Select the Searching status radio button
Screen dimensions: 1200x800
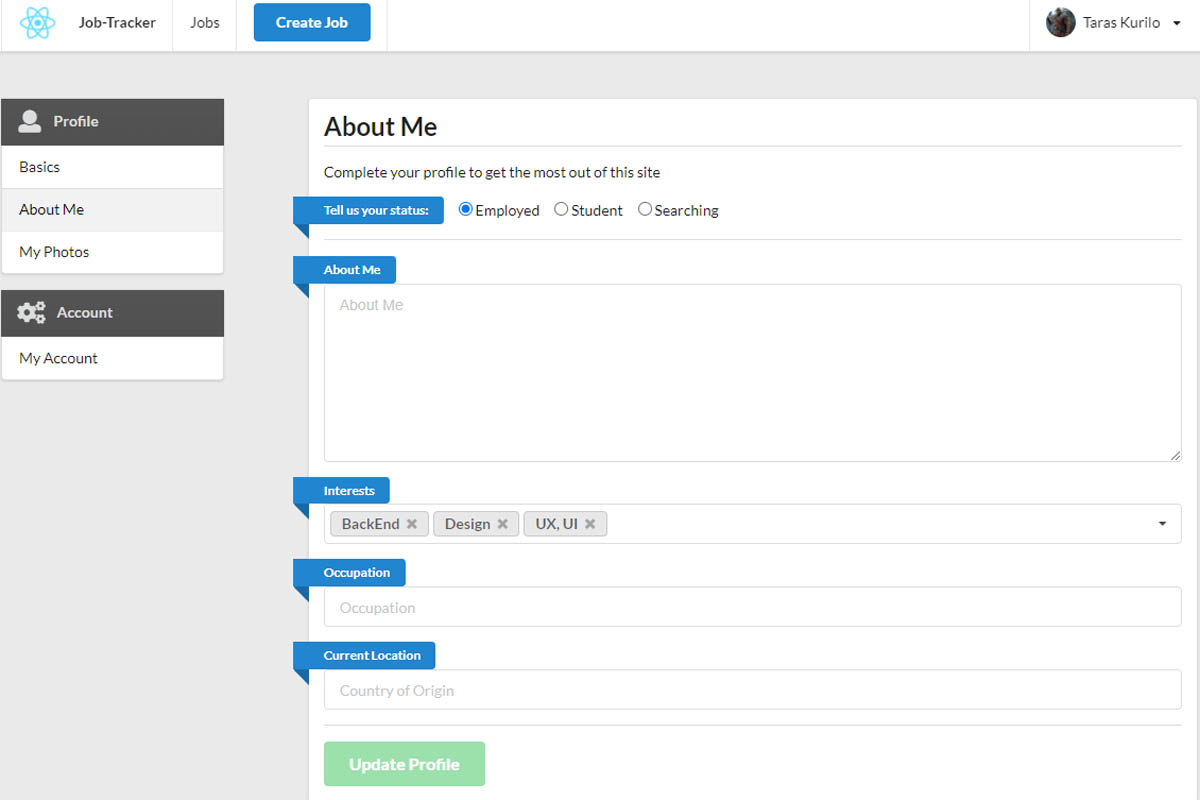point(645,209)
